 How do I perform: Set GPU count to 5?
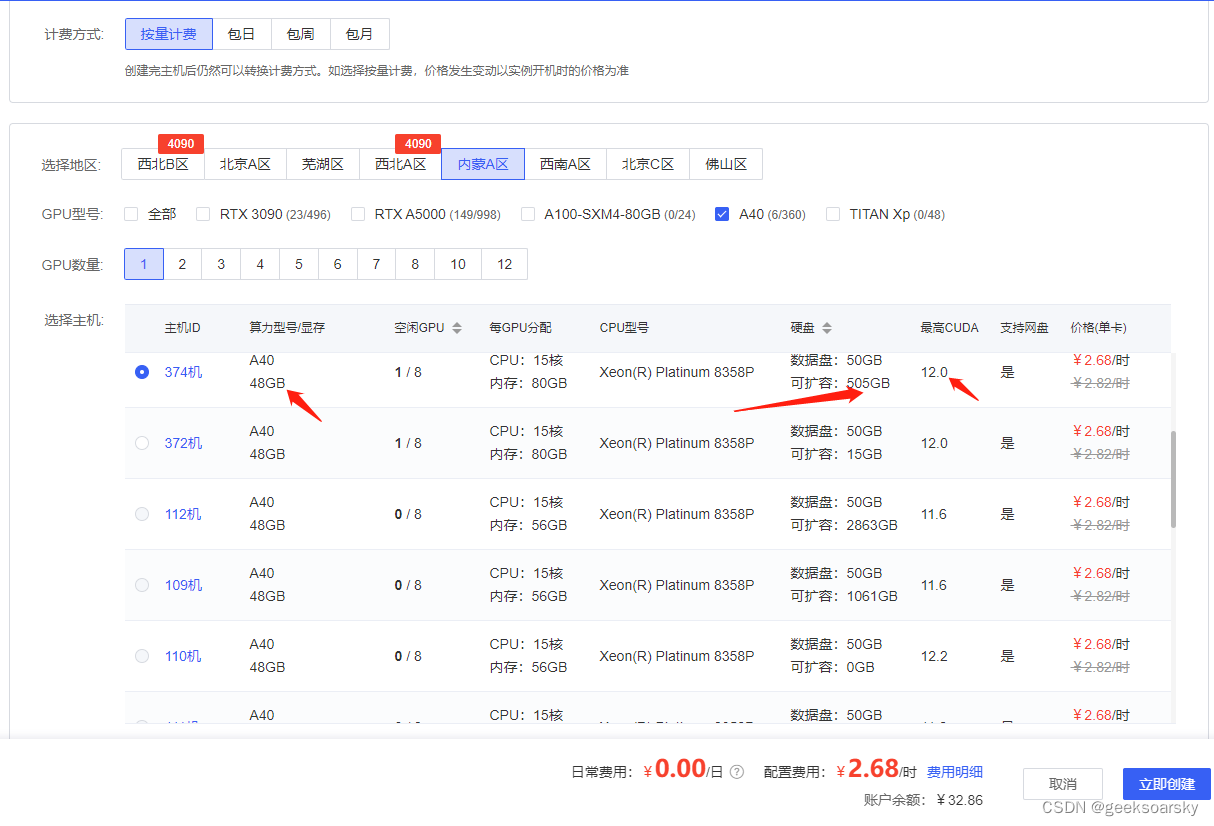tap(299, 264)
